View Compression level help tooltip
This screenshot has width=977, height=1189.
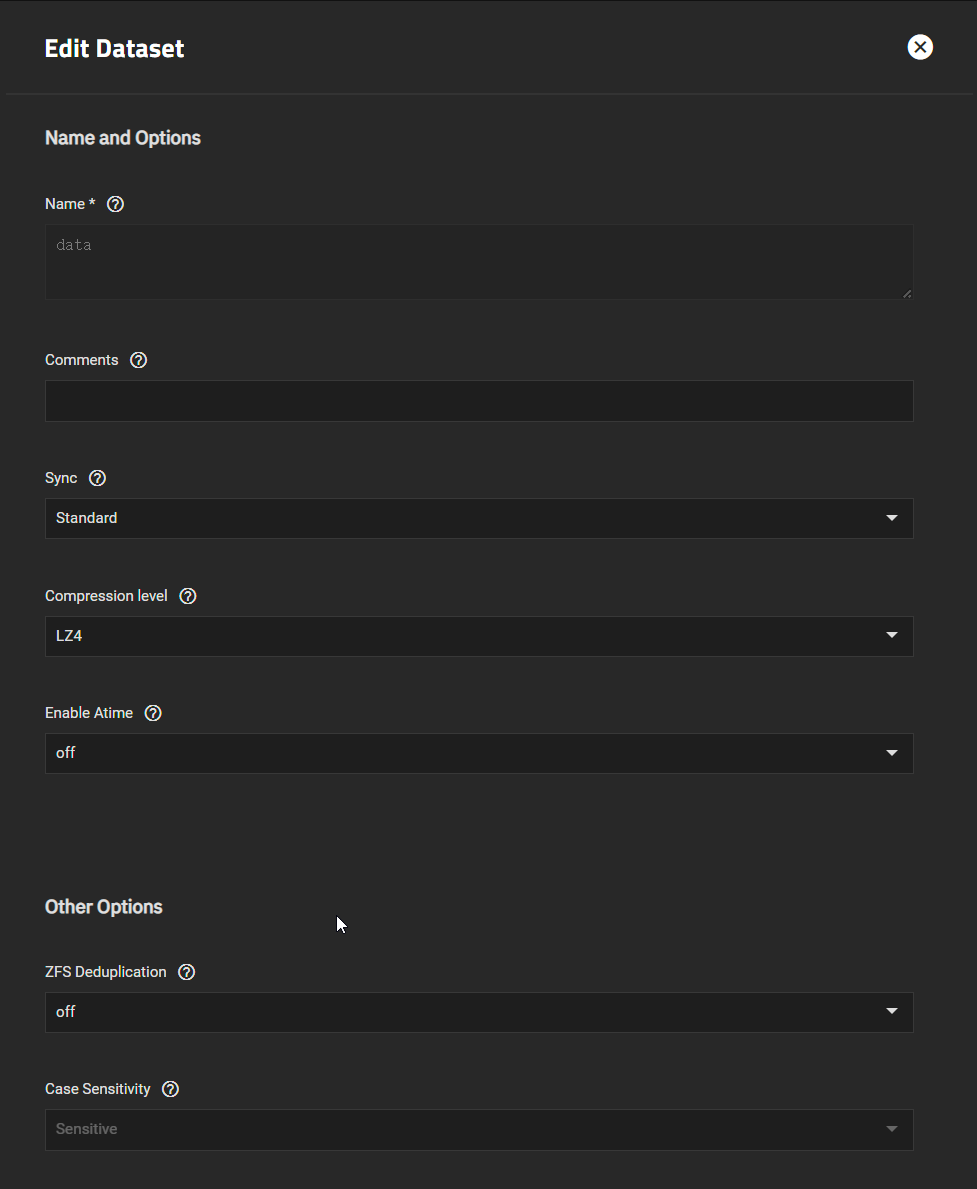click(x=187, y=596)
